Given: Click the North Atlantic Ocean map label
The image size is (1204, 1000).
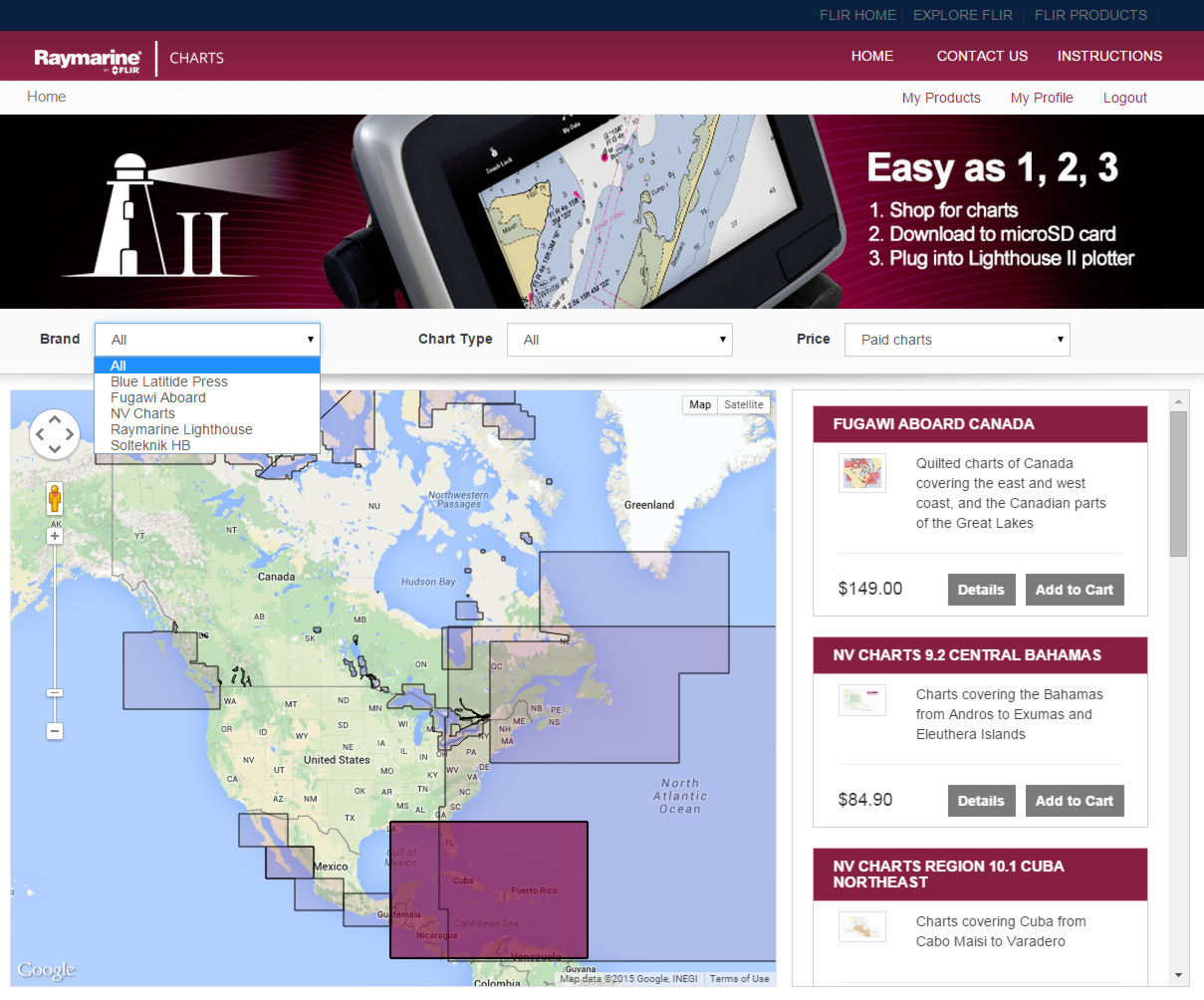Looking at the screenshot, I should tap(680, 796).
